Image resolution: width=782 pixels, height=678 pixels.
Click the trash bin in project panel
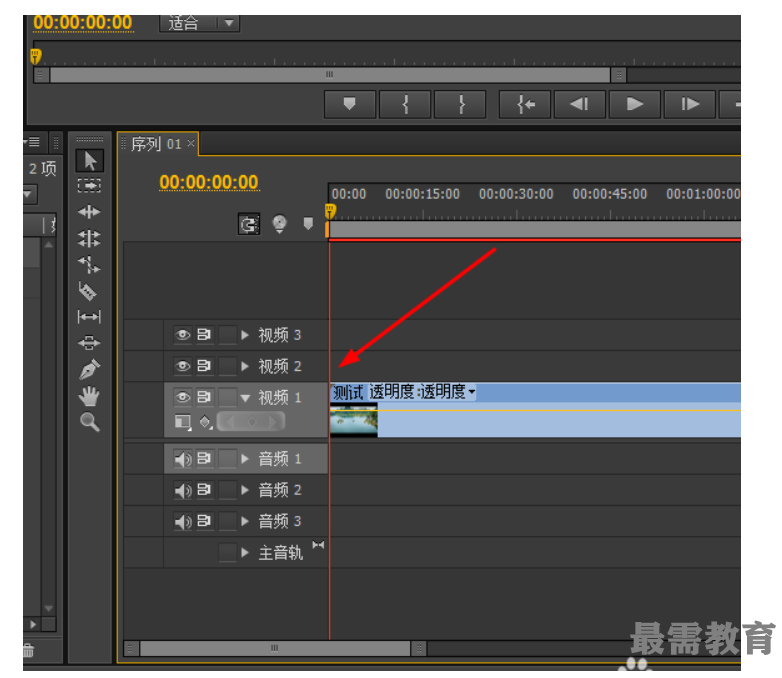pos(28,651)
